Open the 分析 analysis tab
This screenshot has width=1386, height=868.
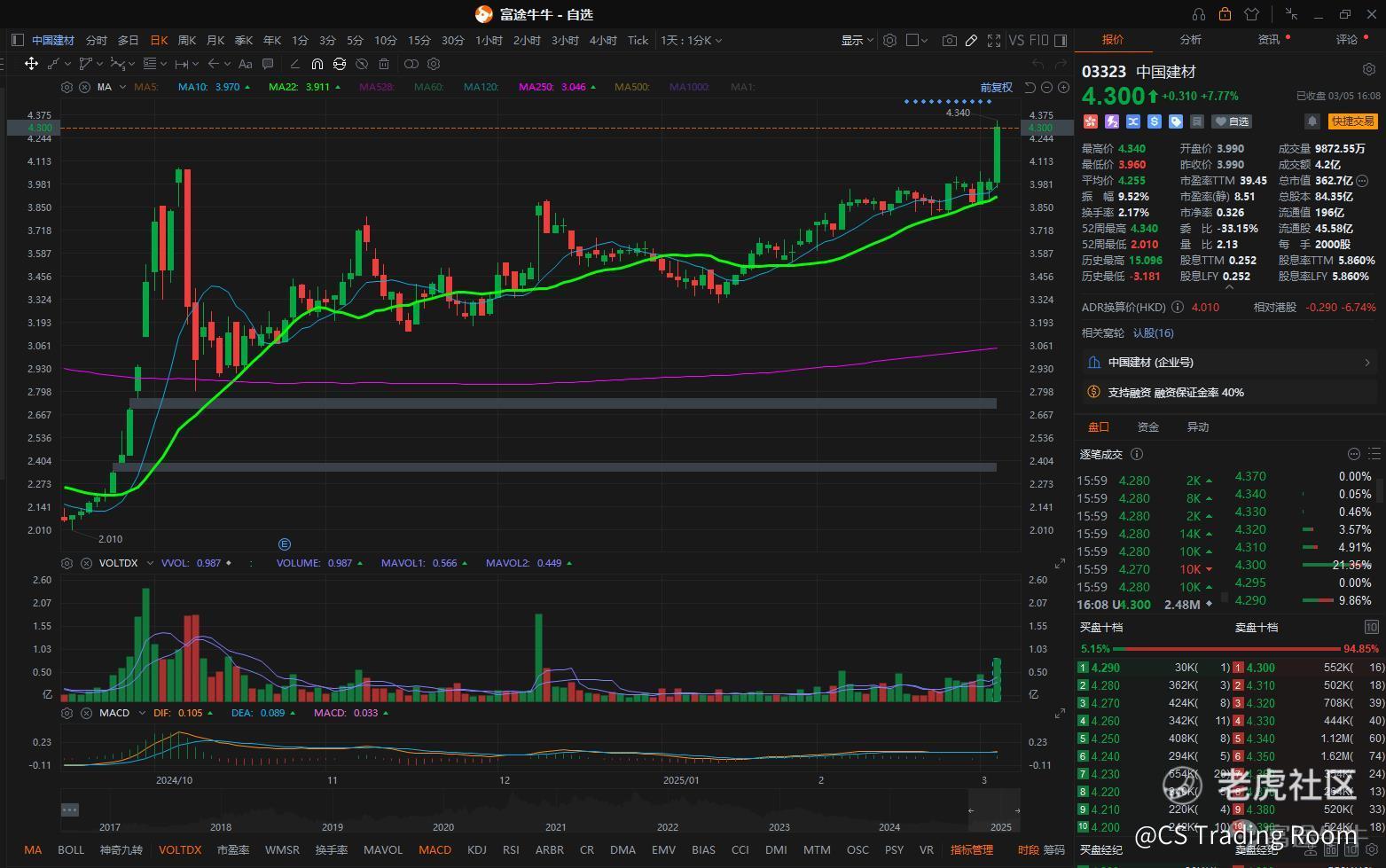coord(1190,39)
